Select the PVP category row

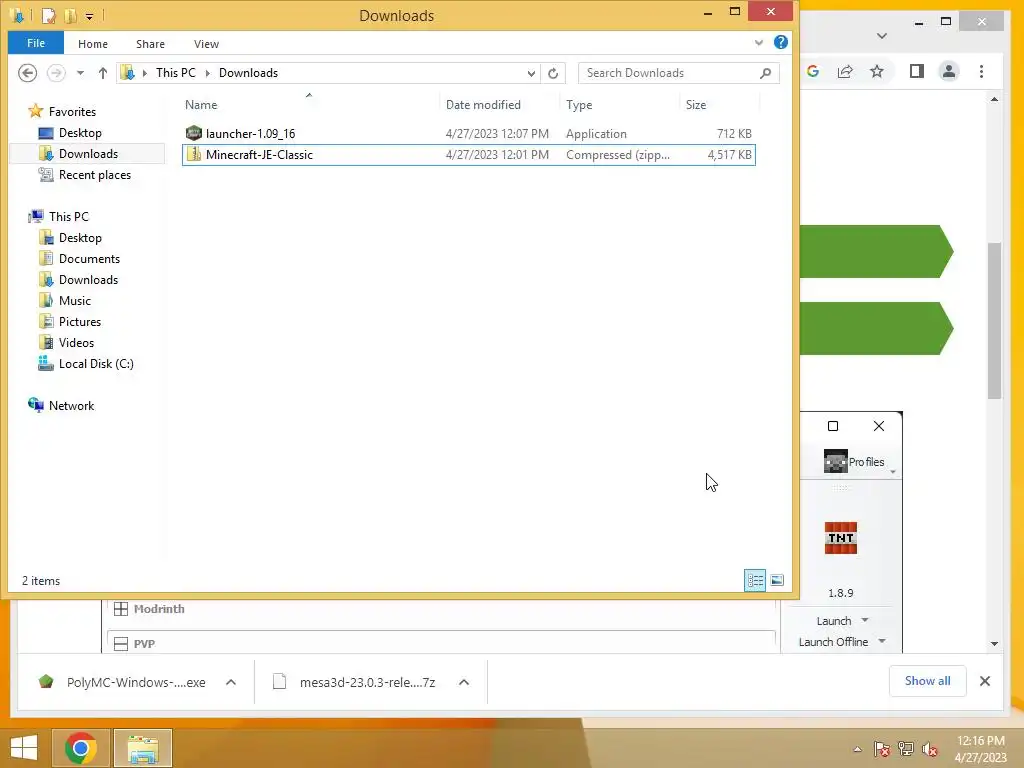441,643
